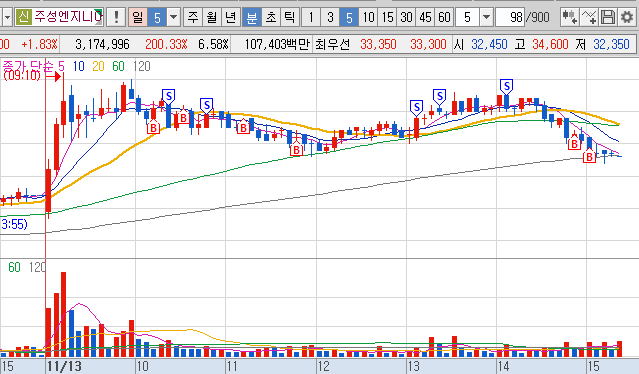639x374 pixels.
Task: Click the green 60 price moving average legend
Action: [x=118, y=66]
